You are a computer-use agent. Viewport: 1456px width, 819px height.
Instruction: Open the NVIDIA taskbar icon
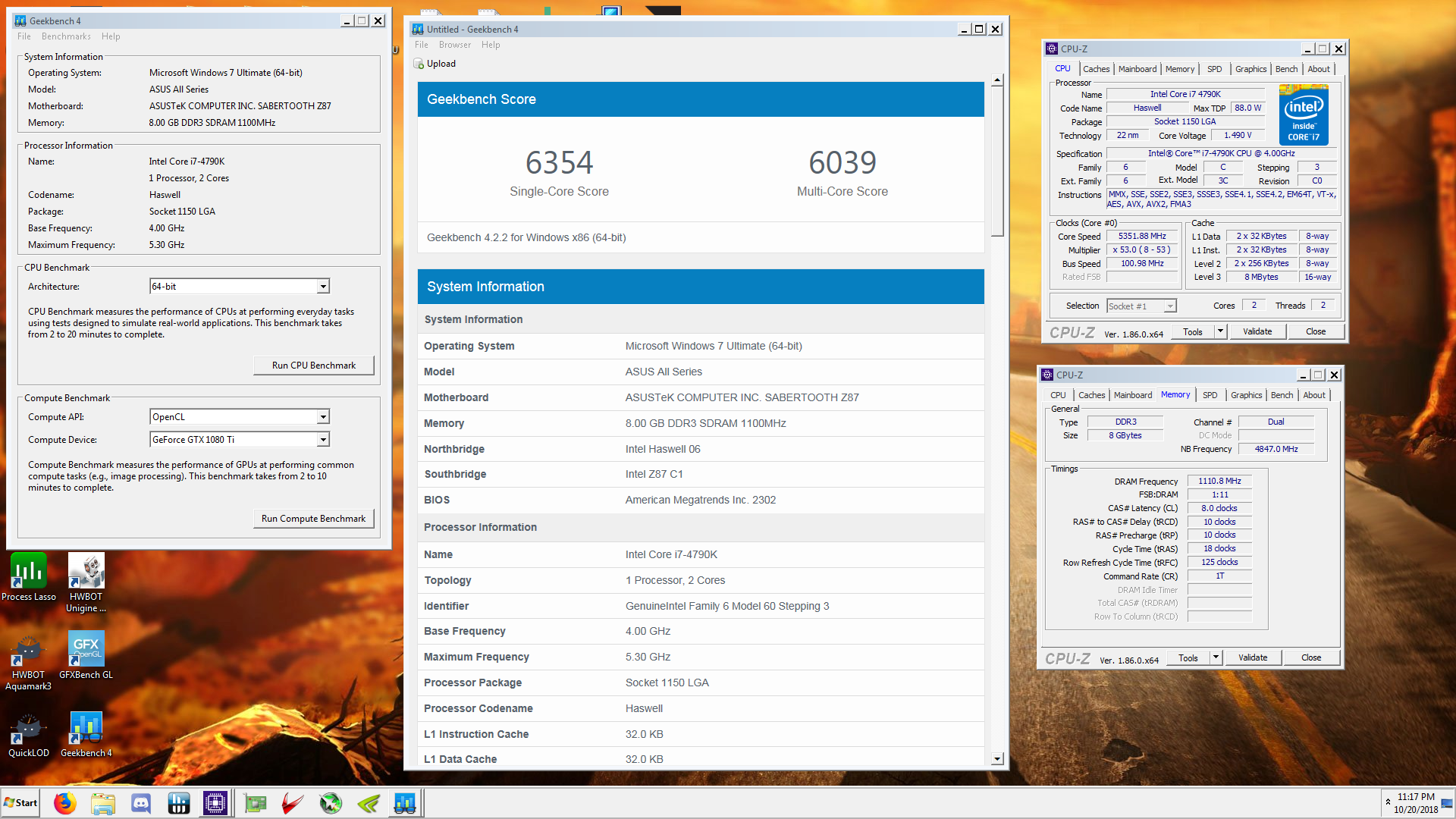pos(369,803)
